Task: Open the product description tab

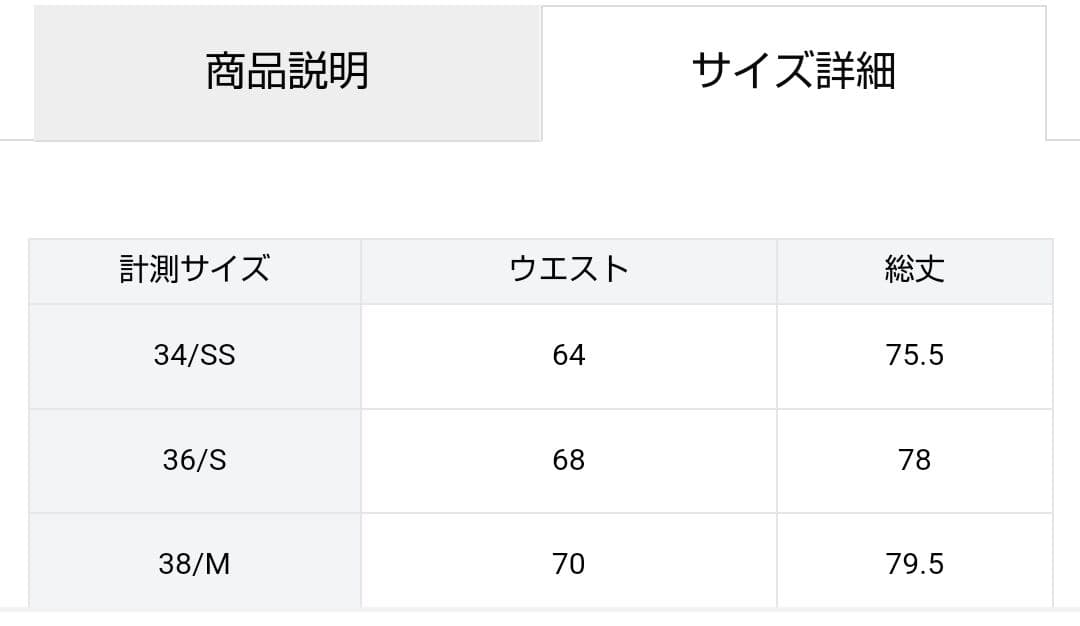Action: [288, 72]
